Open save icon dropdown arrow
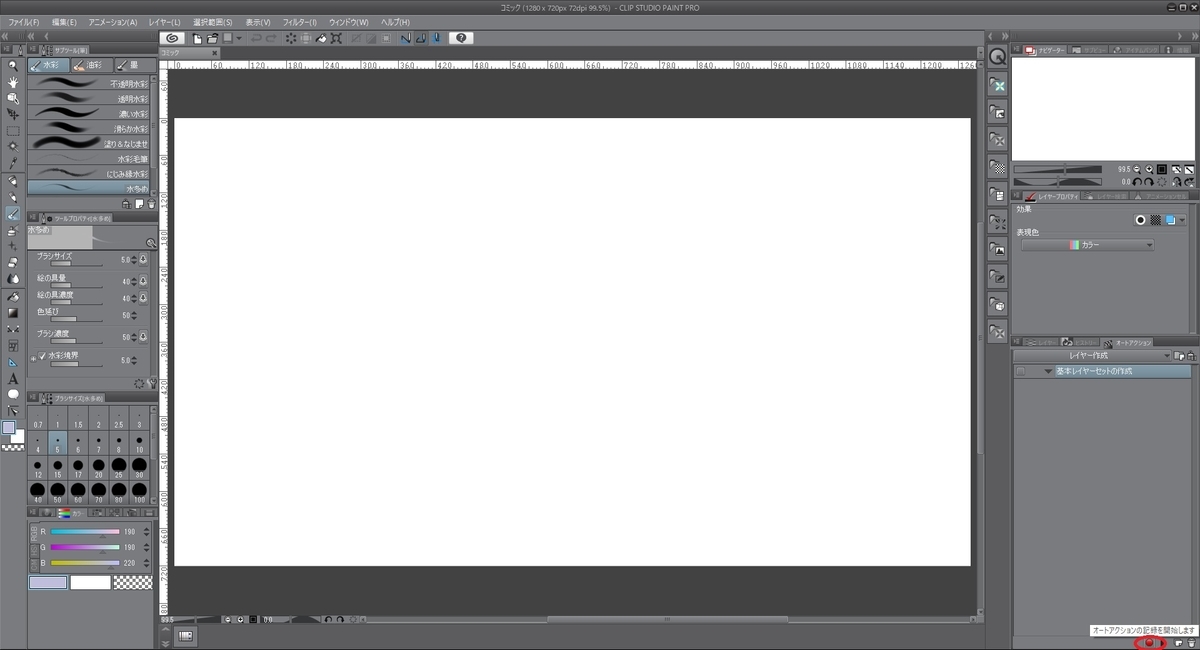The width and height of the screenshot is (1200, 650). pyautogui.click(x=239, y=38)
